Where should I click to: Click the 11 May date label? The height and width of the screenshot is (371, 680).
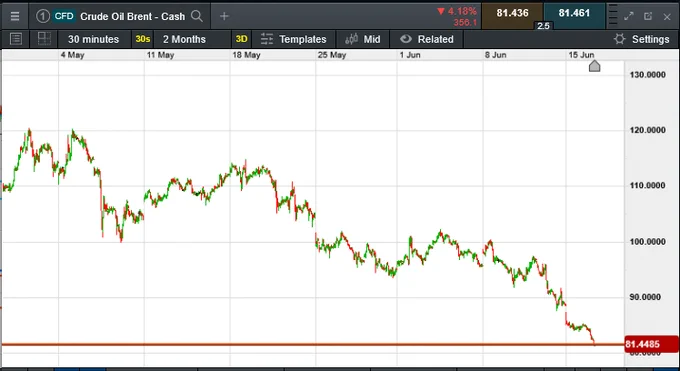point(160,55)
